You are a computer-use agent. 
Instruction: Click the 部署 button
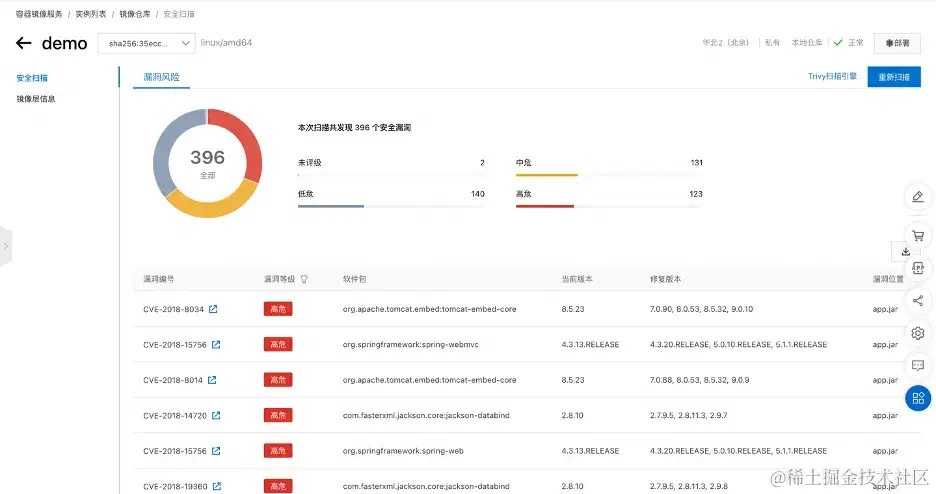pos(897,43)
